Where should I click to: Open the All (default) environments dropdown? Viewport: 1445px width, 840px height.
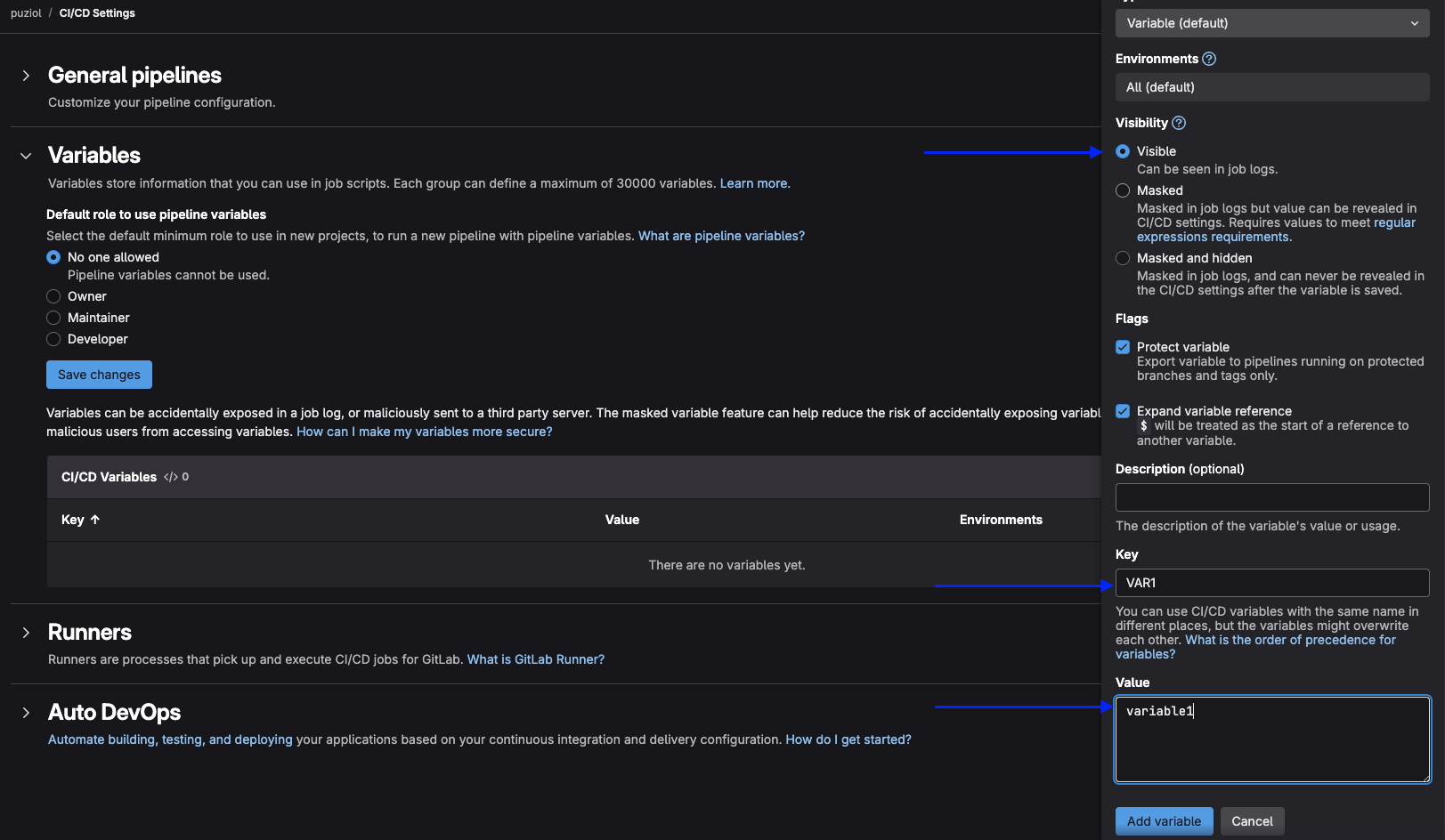click(1271, 87)
